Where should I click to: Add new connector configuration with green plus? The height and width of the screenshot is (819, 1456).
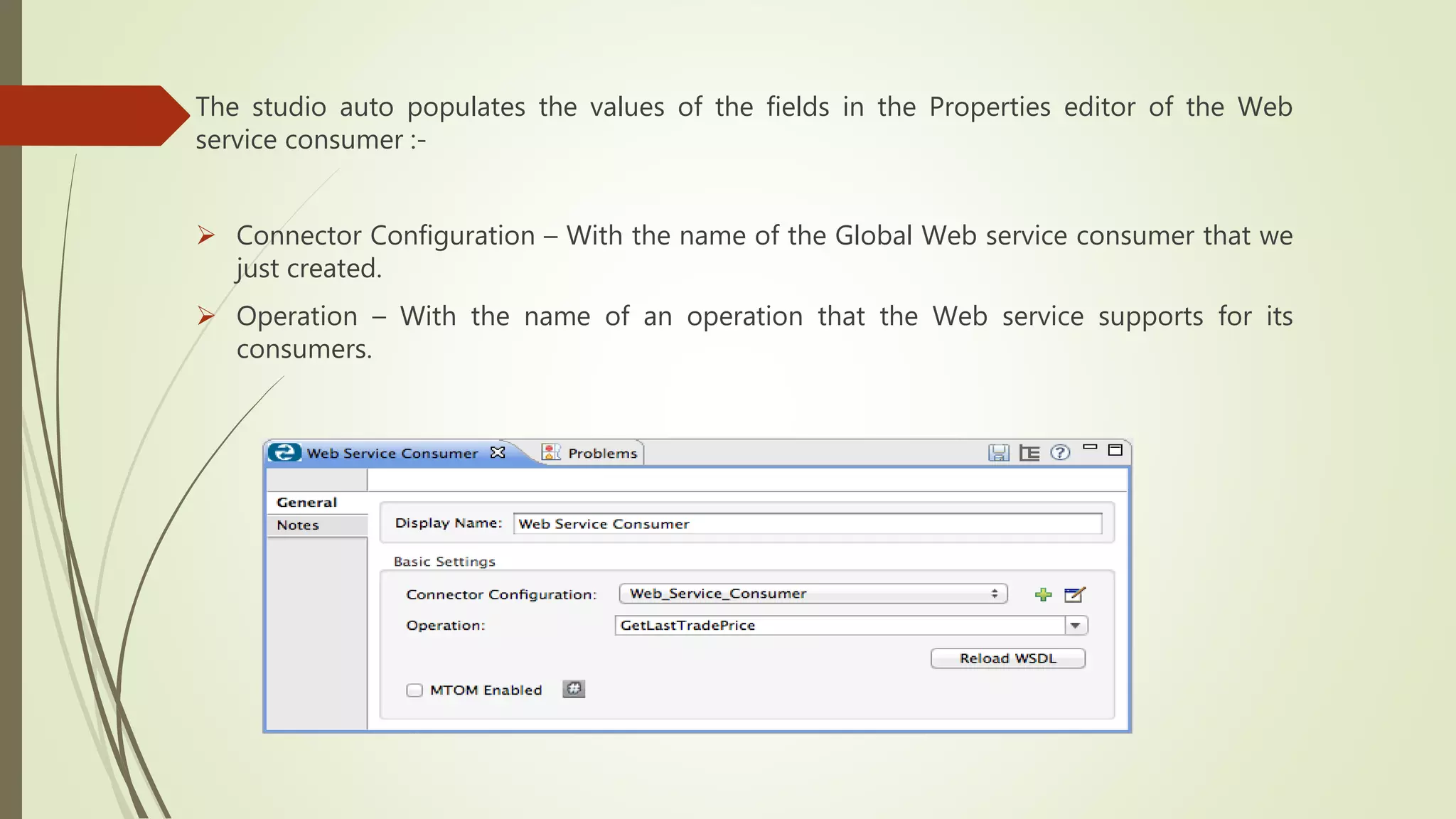(x=1043, y=594)
